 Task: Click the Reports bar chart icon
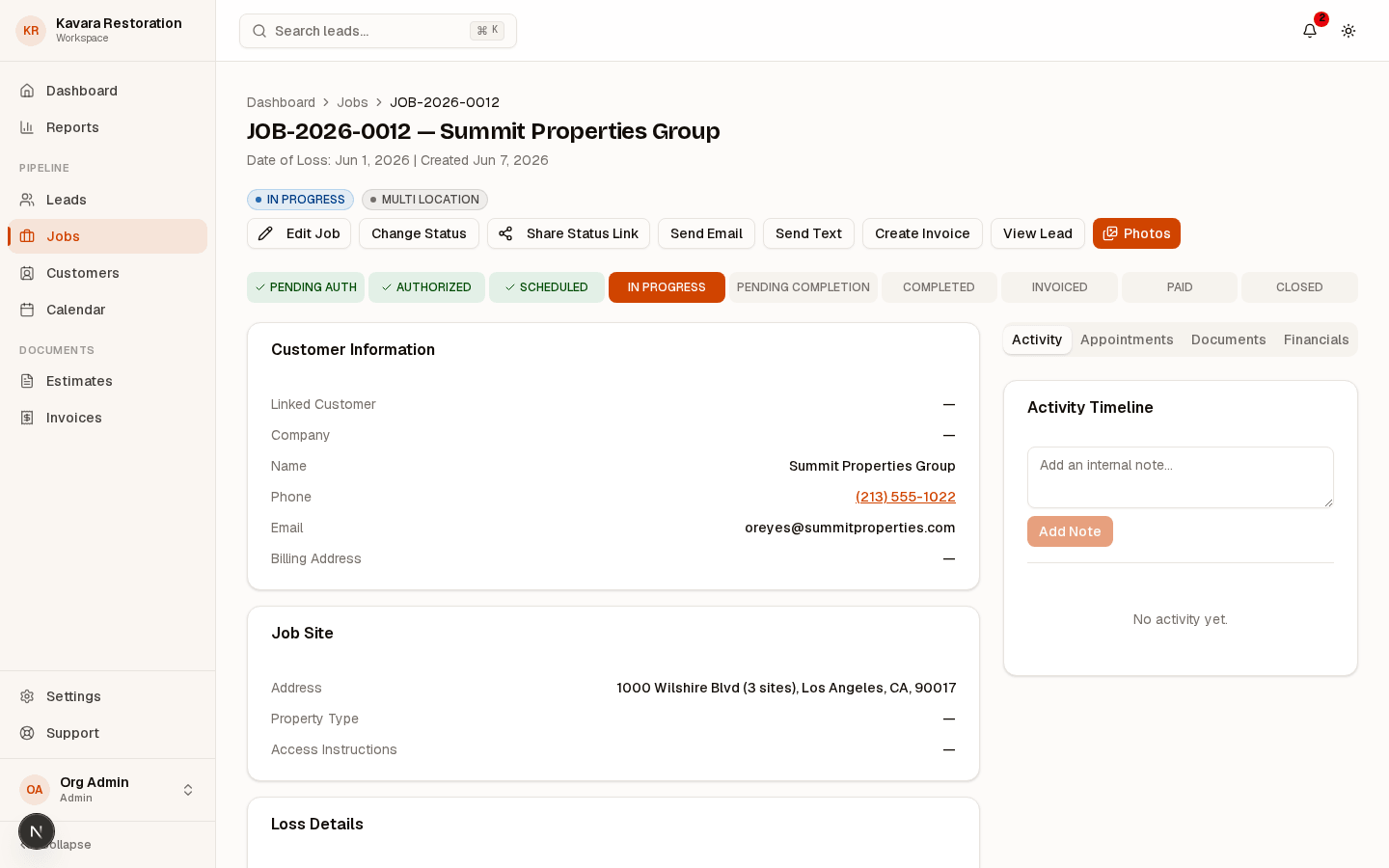coord(27,127)
